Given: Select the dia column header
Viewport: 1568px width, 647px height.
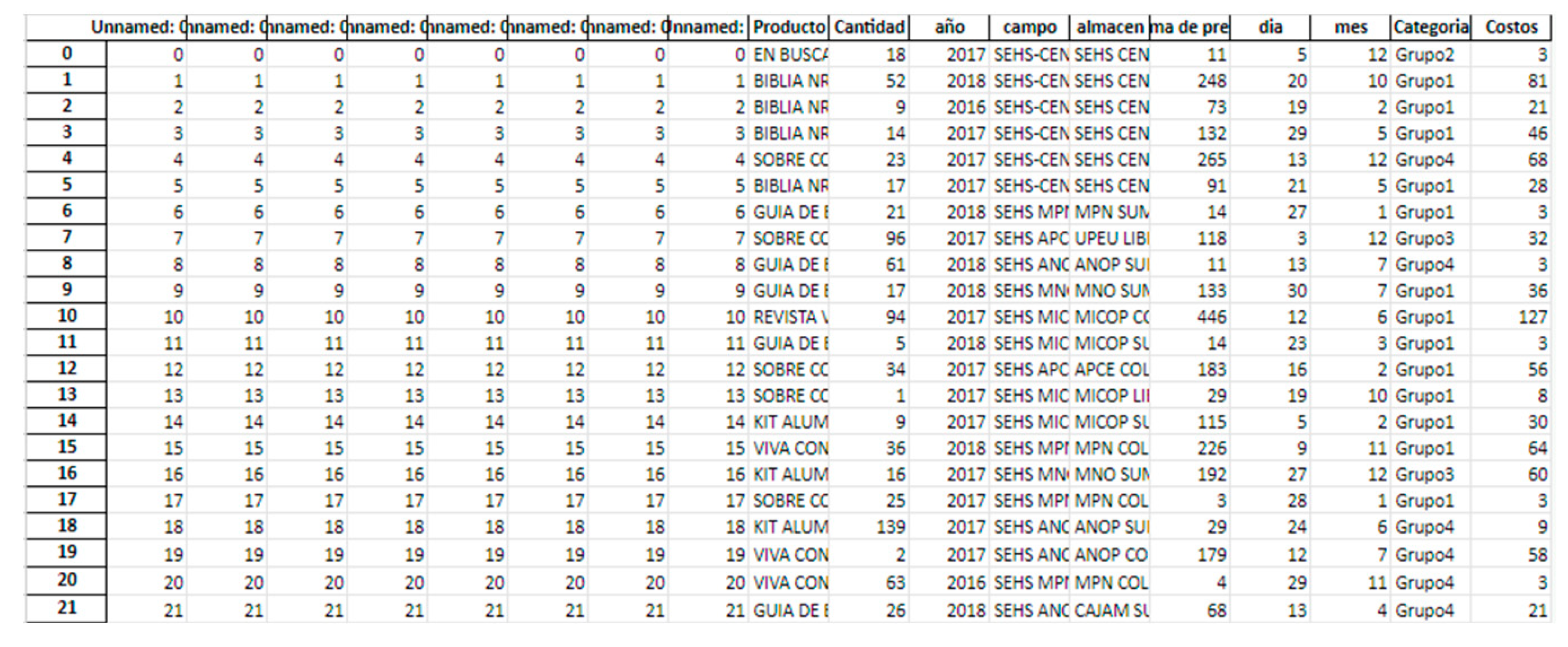Looking at the screenshot, I should pyautogui.click(x=1270, y=28).
